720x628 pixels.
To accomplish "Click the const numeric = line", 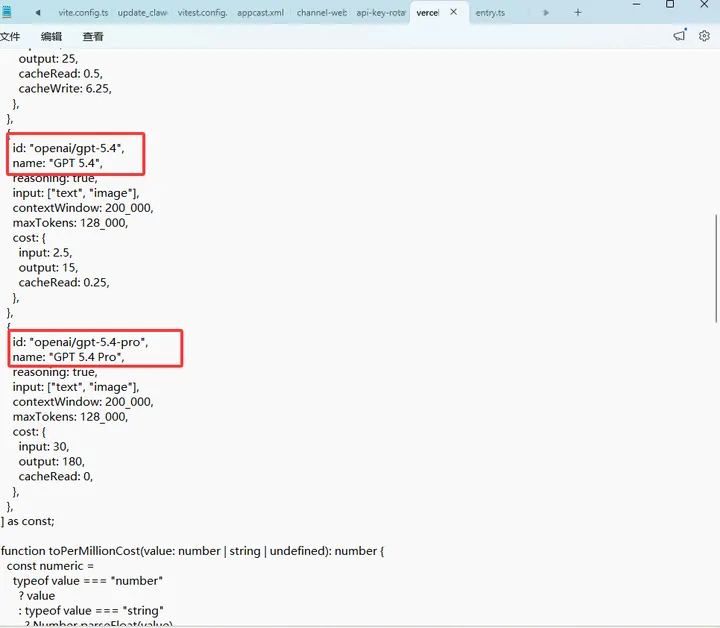I will point(50,566).
